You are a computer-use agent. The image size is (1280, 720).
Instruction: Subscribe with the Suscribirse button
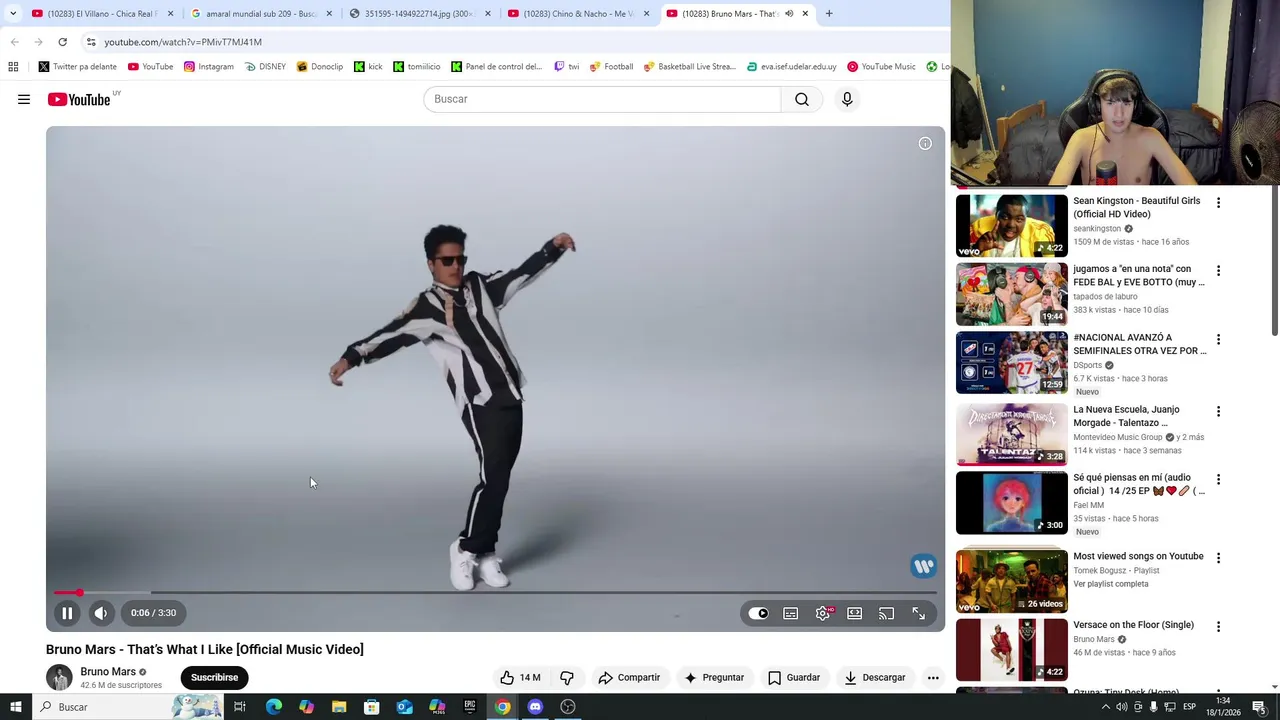[215, 677]
